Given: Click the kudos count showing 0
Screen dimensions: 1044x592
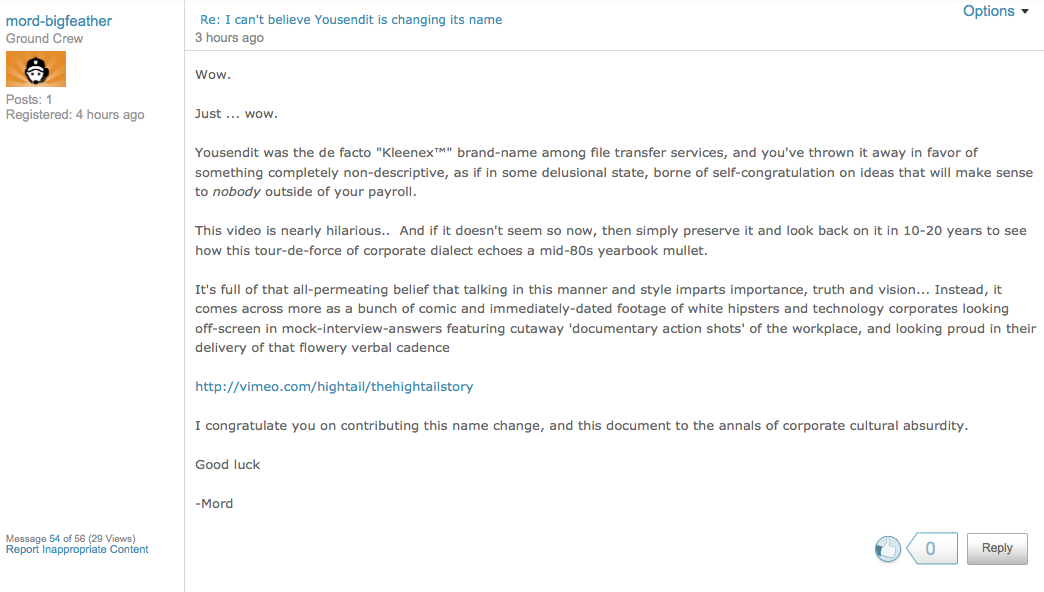Looking at the screenshot, I should click(x=931, y=548).
